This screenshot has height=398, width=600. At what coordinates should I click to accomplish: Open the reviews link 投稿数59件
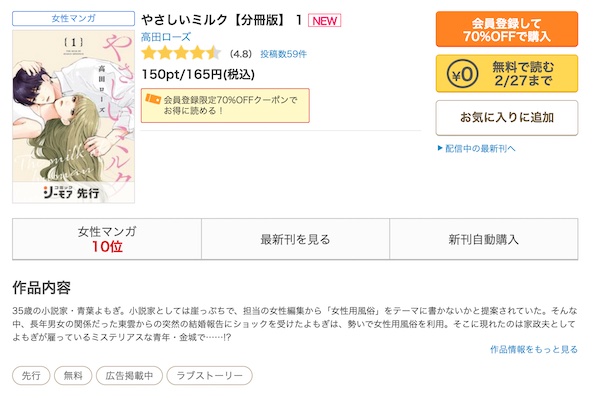click(x=284, y=54)
